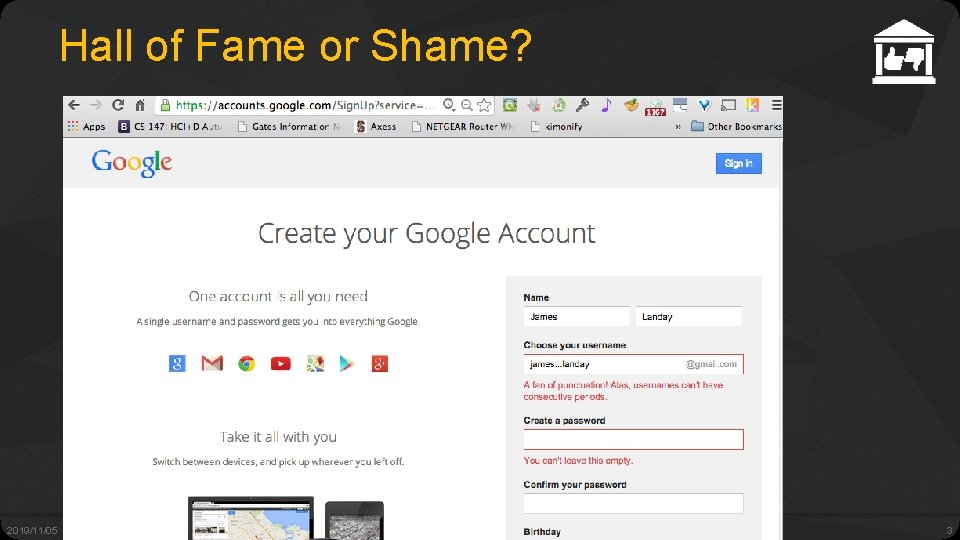
Task: Open the Other Bookmarks folder
Action: (x=737, y=126)
